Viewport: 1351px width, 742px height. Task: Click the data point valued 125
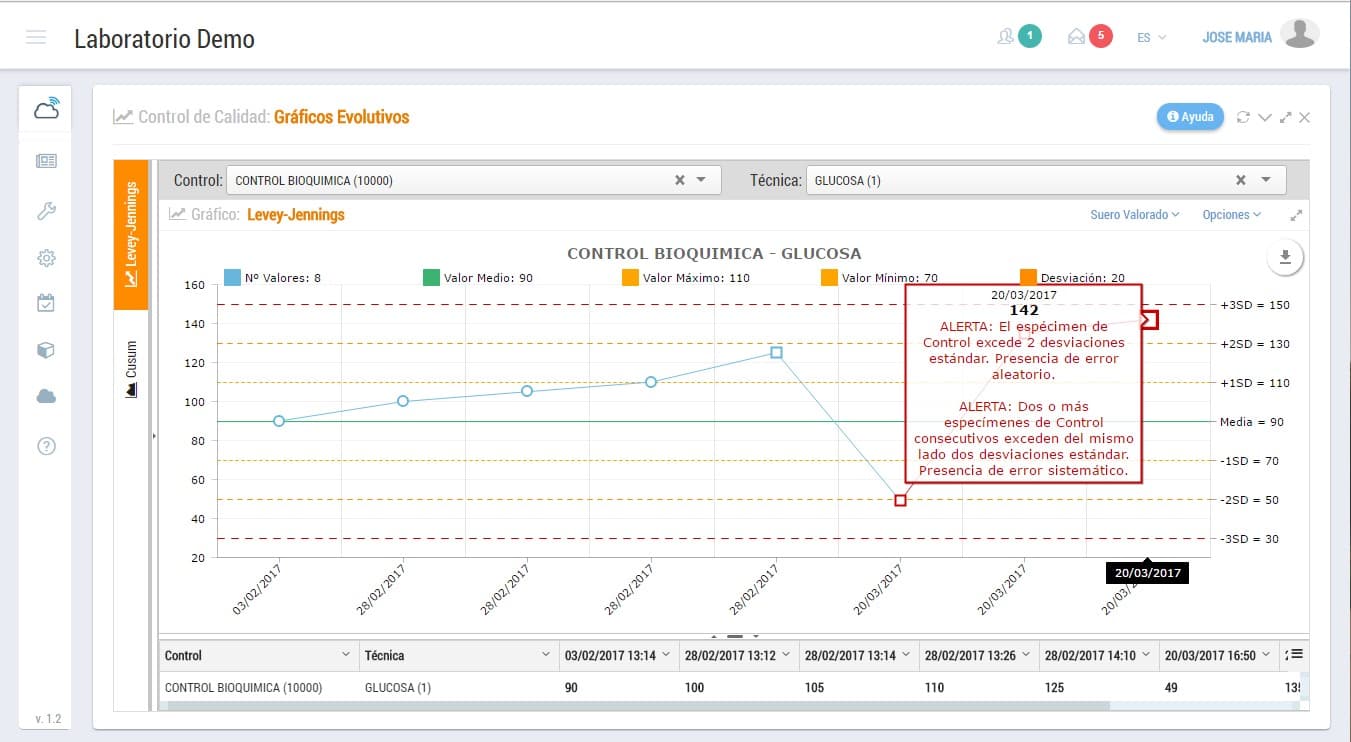(776, 352)
